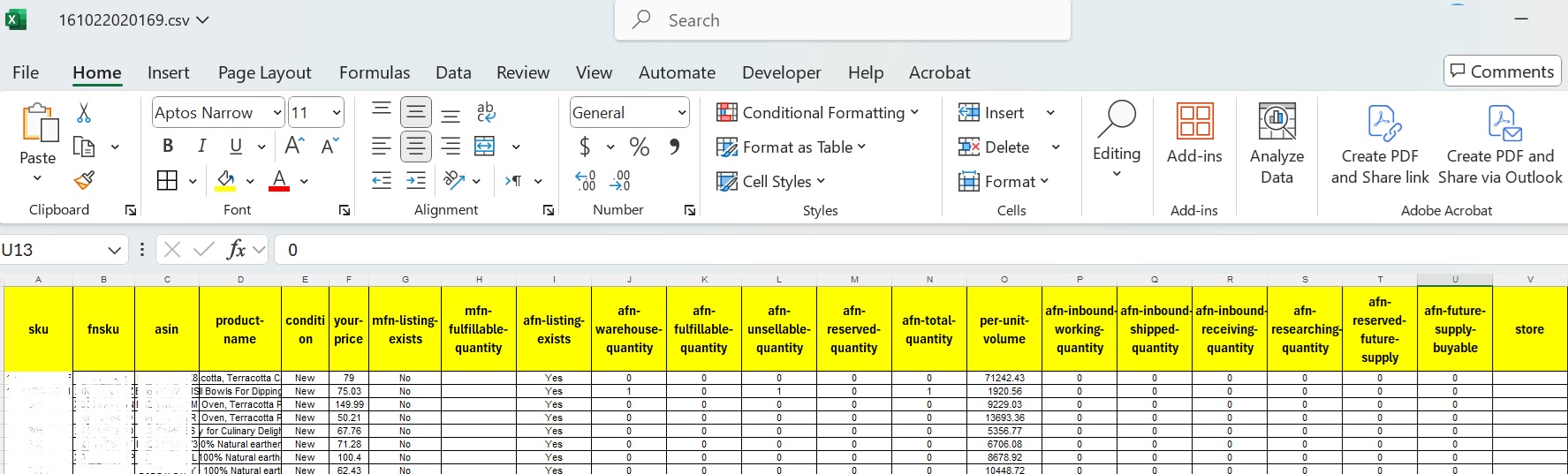This screenshot has height=474, width=1568.
Task: Click the Copy icon
Action: pyautogui.click(x=84, y=147)
